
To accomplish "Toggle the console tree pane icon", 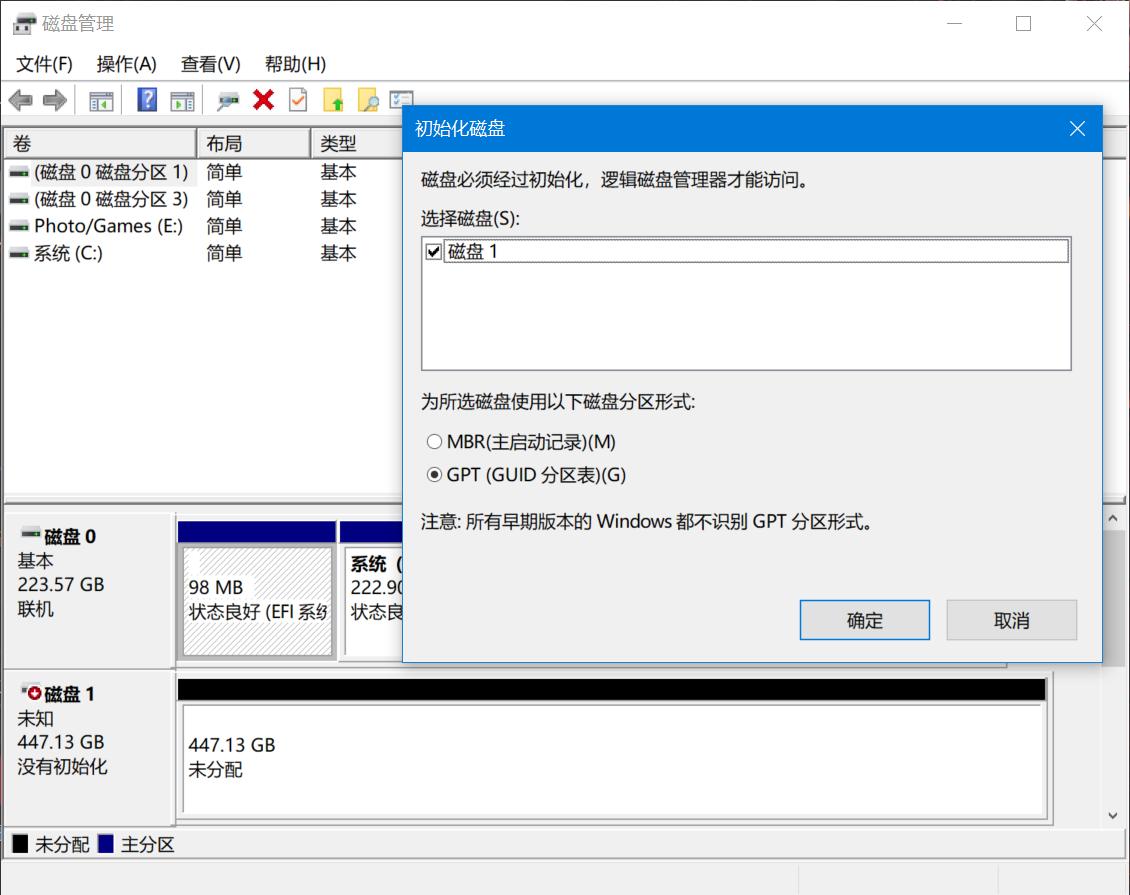I will (x=100, y=100).
